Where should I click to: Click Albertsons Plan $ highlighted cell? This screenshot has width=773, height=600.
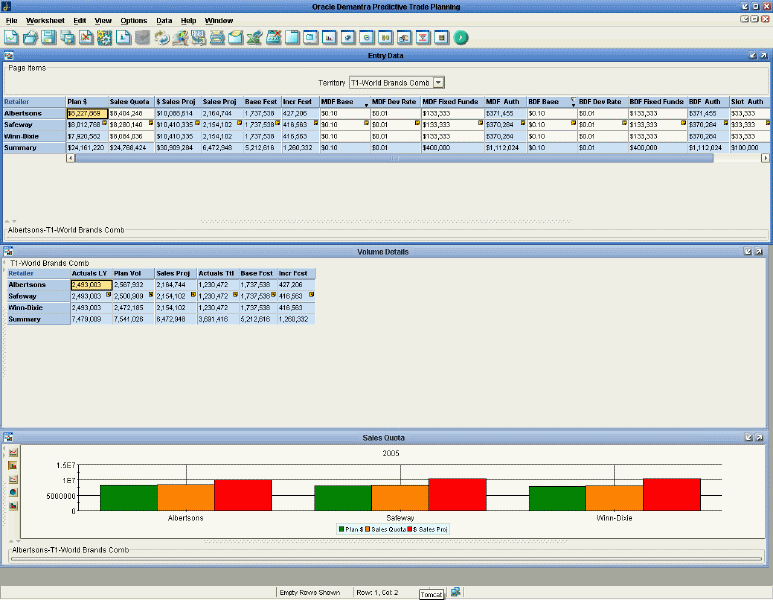(x=87, y=113)
